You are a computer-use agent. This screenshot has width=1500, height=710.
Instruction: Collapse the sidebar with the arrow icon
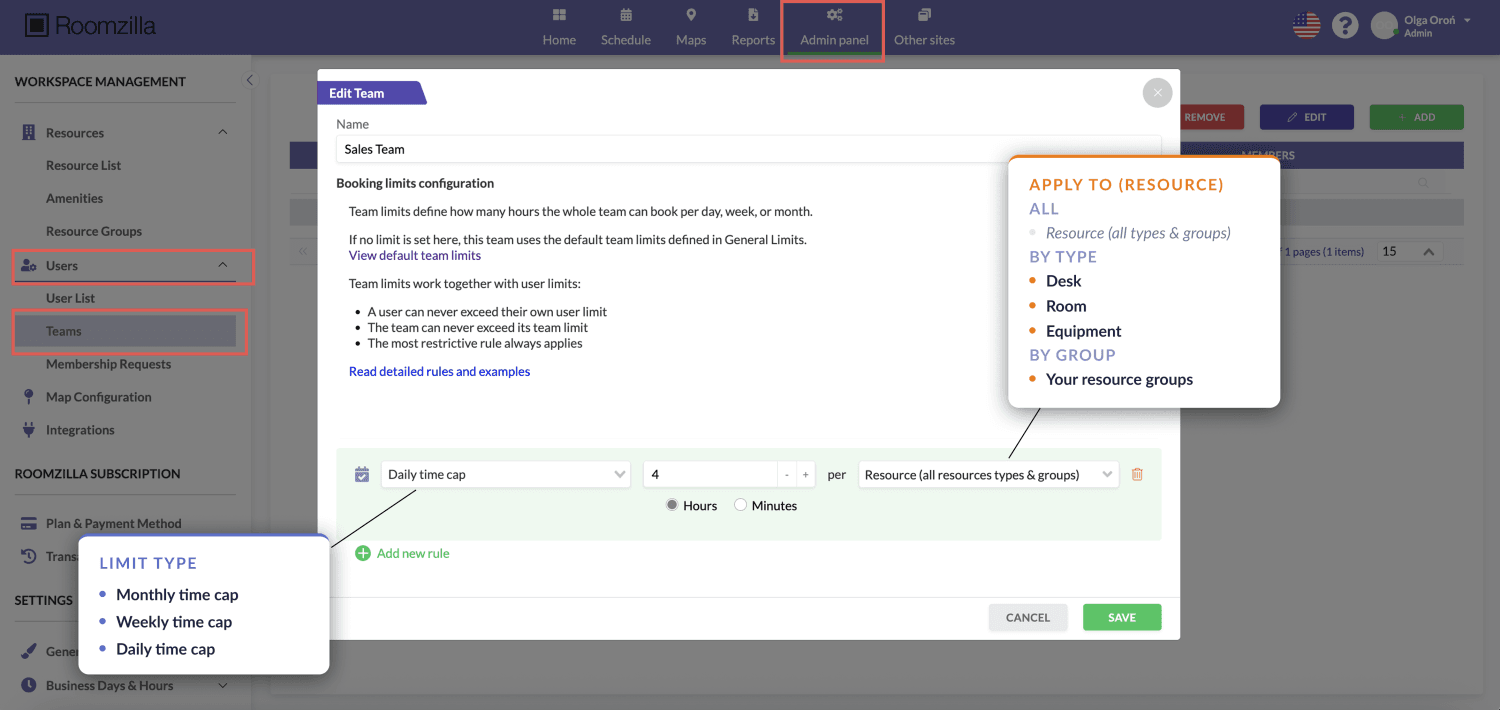(250, 80)
